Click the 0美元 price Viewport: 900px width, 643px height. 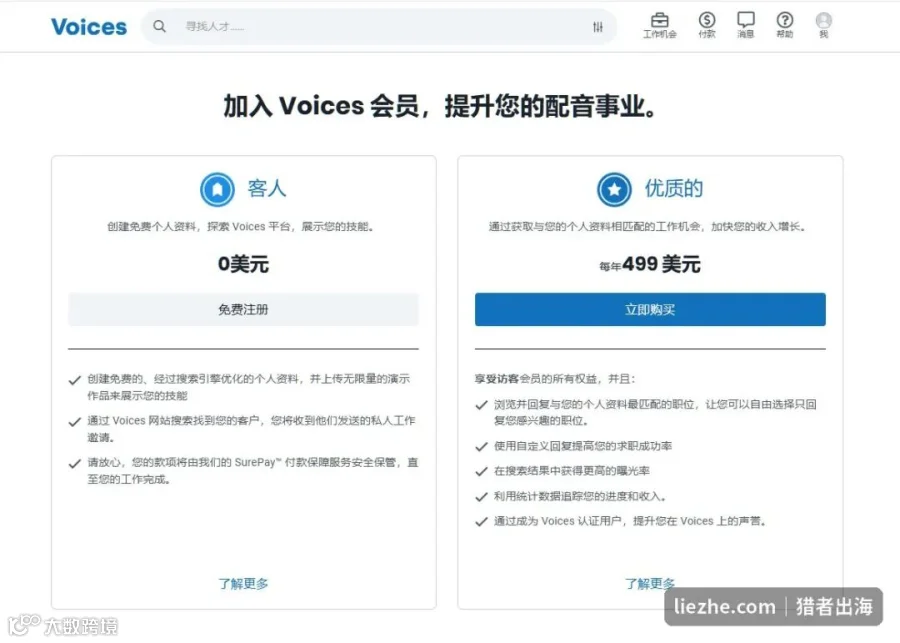(243, 264)
